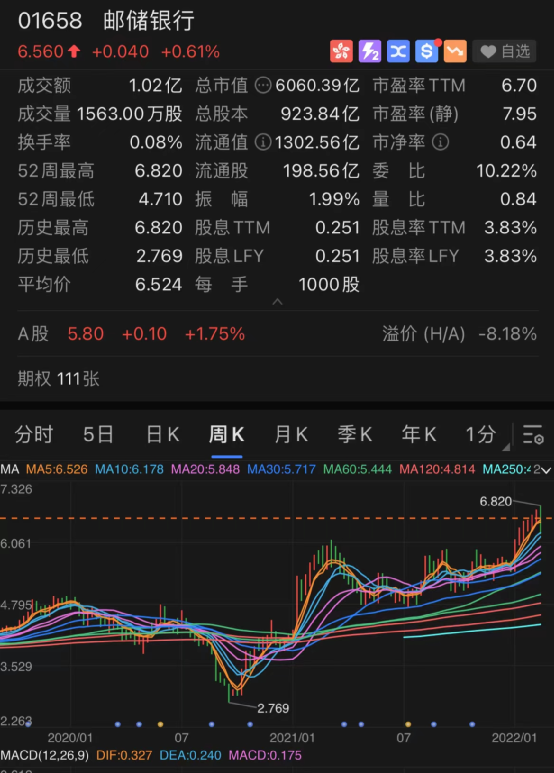Tap the MA60:5.444 indicator label

tap(357, 469)
